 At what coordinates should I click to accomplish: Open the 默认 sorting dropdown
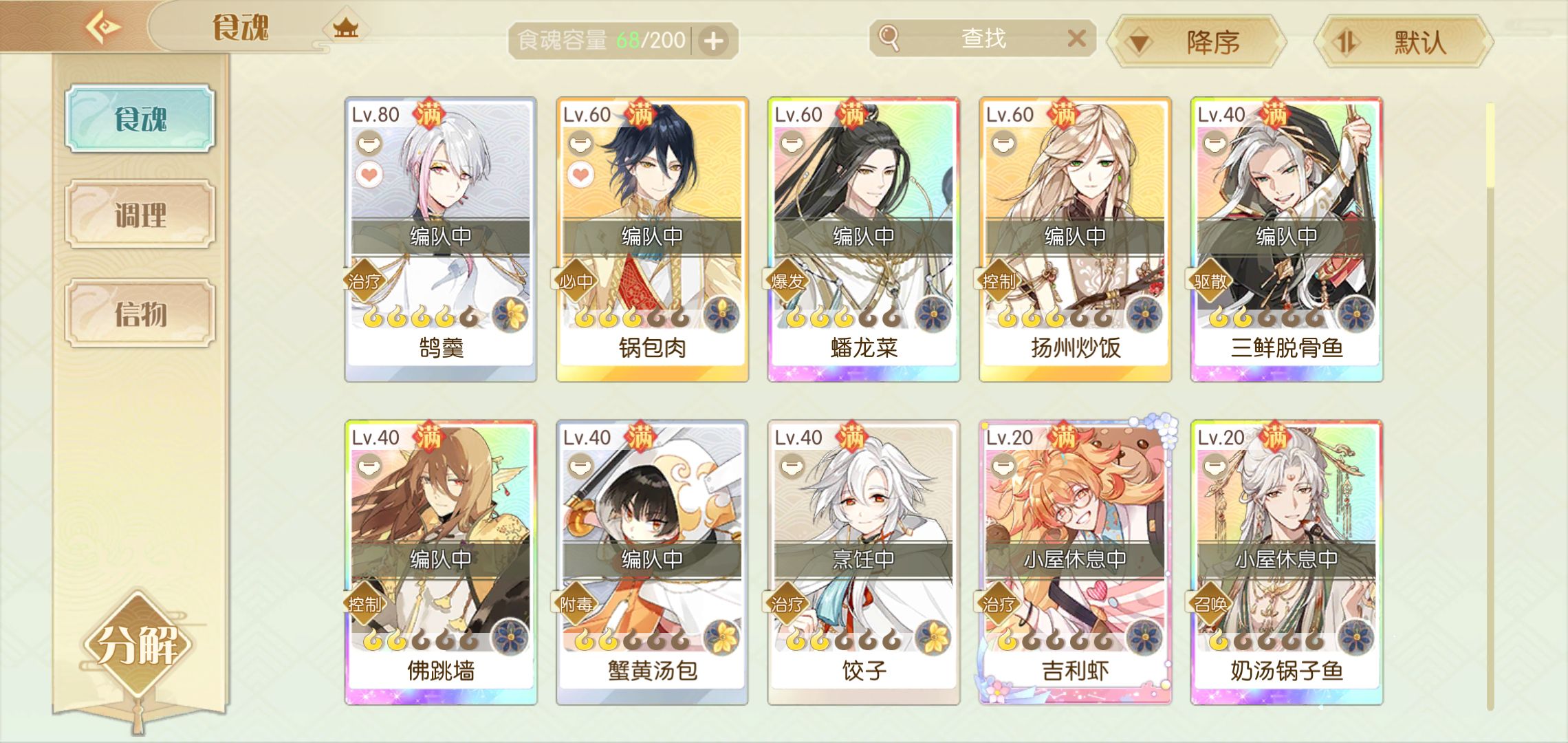click(x=1403, y=42)
